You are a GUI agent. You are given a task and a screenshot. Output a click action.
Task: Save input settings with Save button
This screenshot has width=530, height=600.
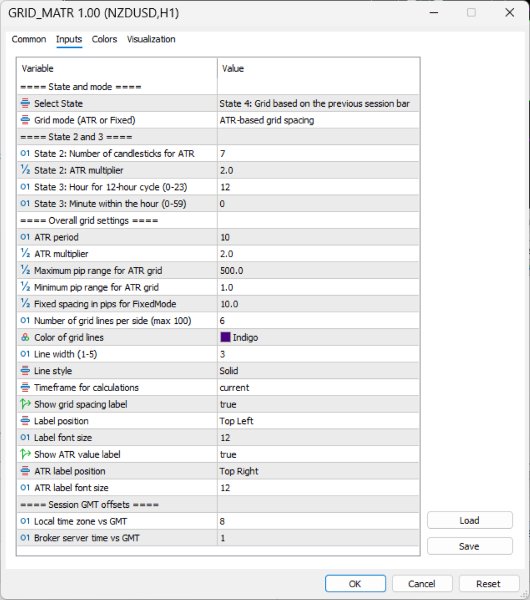pos(470,546)
